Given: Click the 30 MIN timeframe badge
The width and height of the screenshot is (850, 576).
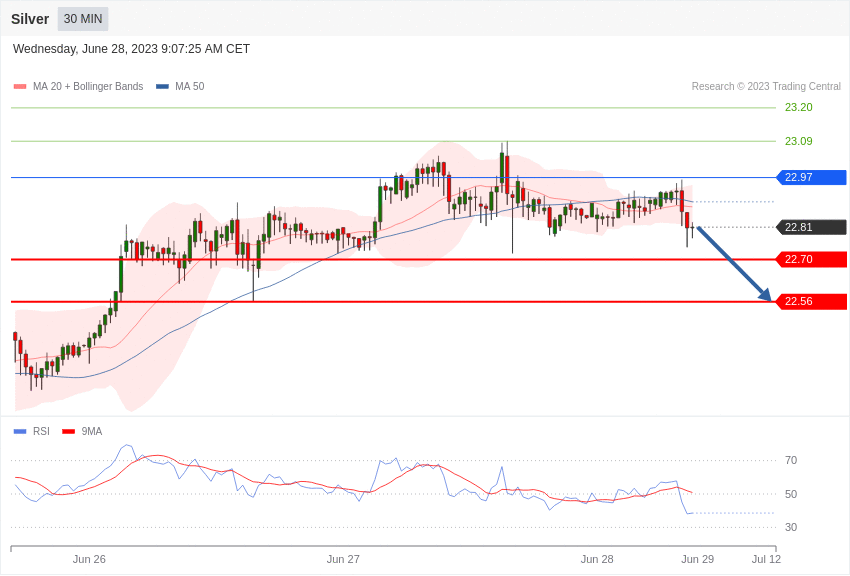Looking at the screenshot, I should click(x=83, y=19).
